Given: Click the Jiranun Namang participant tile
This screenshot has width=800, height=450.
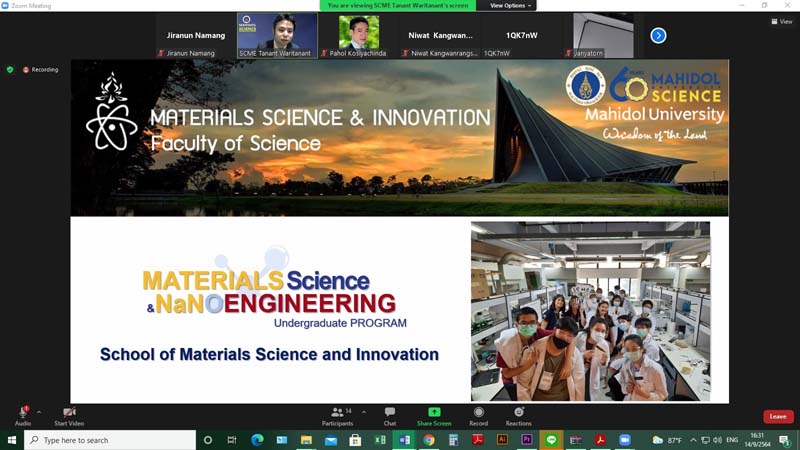Looking at the screenshot, I should (x=194, y=35).
